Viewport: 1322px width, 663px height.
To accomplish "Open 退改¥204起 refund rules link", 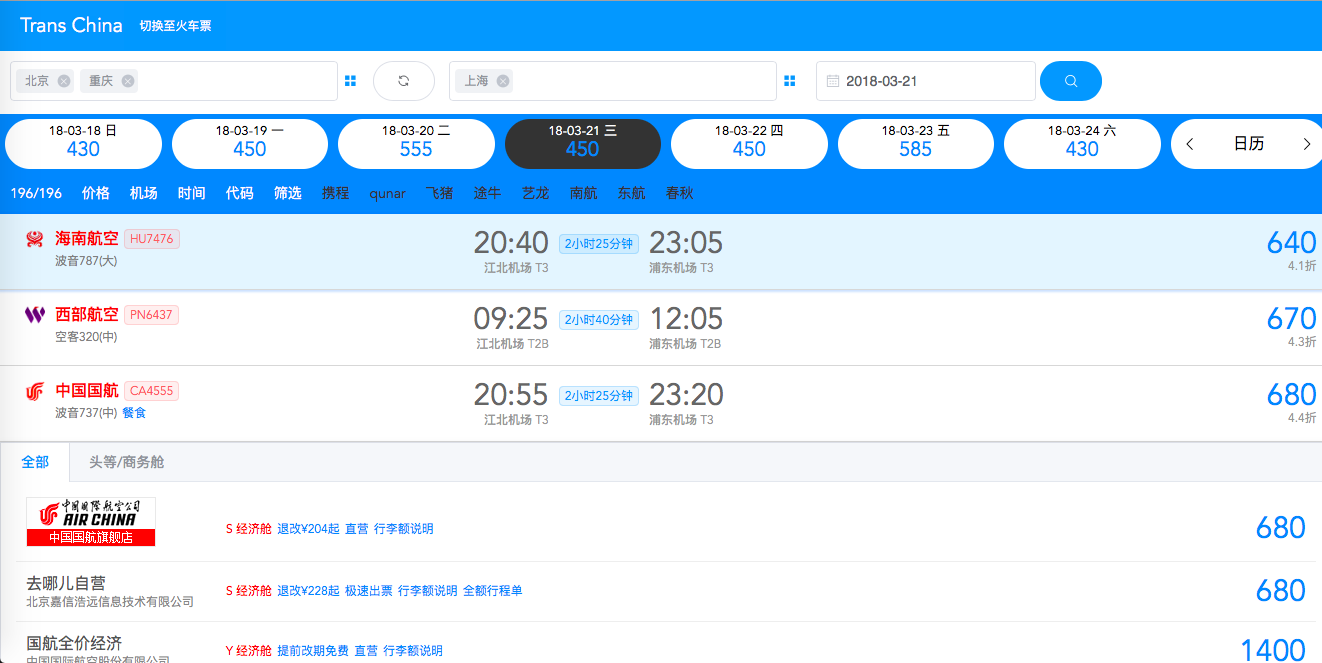I will (308, 529).
